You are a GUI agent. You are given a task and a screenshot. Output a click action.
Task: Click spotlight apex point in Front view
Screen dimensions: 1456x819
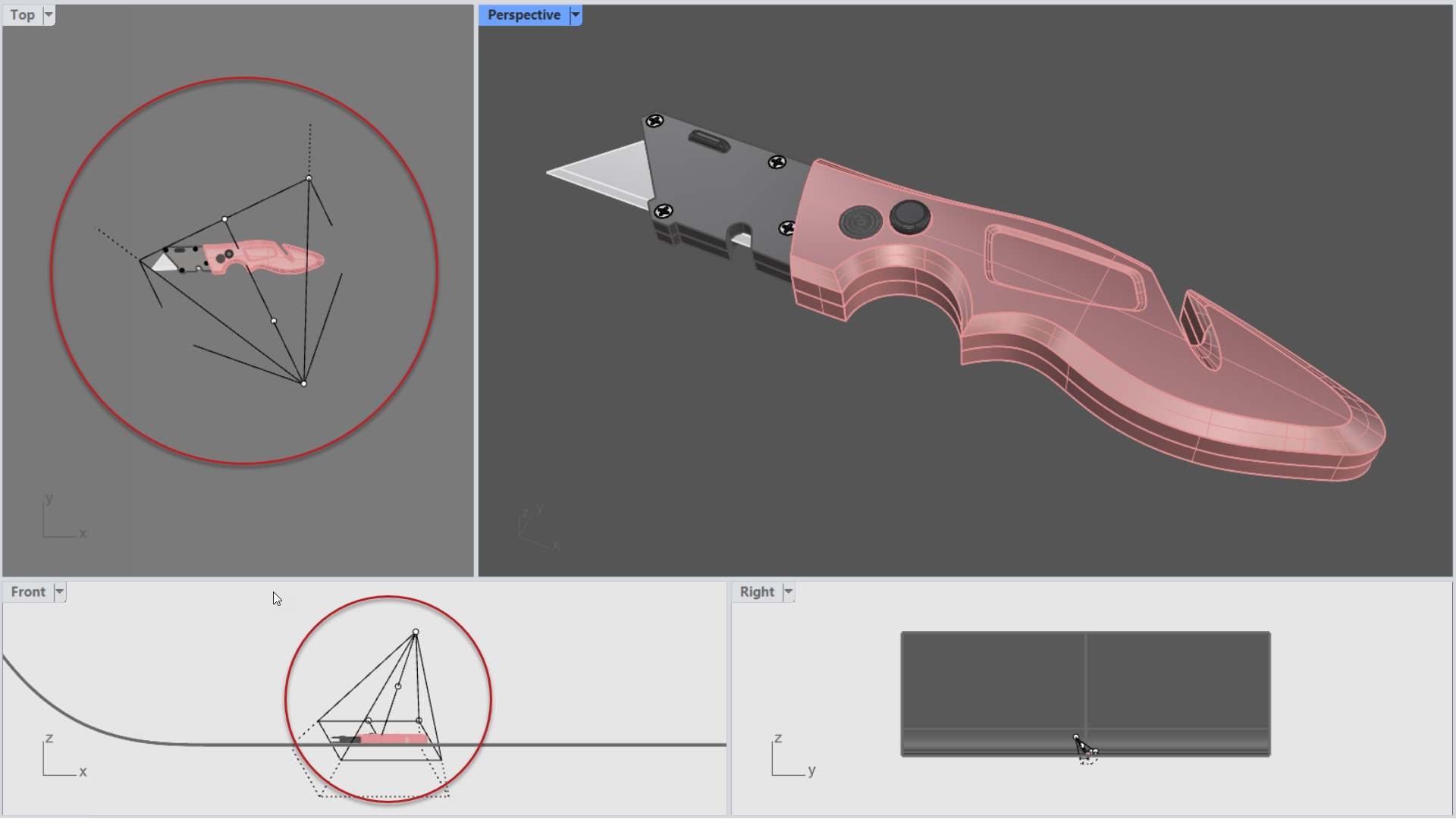416,632
